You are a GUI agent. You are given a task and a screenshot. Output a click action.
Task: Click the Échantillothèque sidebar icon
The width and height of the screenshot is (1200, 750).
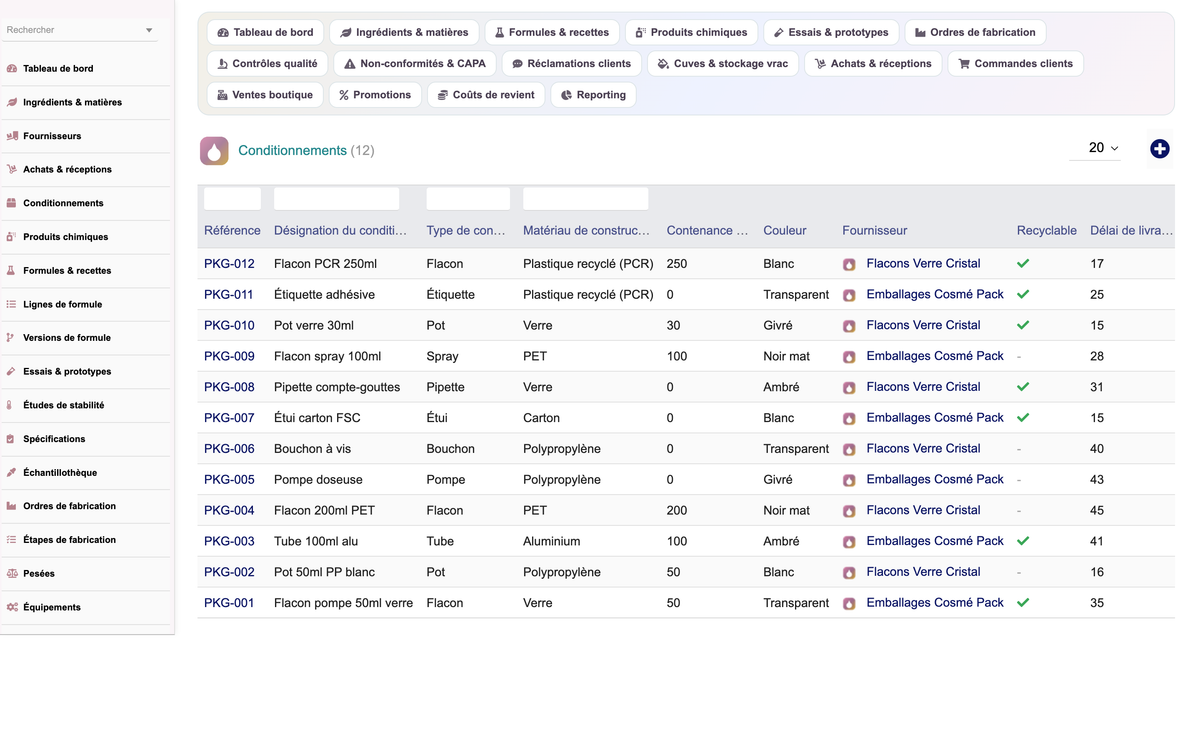coord(12,473)
